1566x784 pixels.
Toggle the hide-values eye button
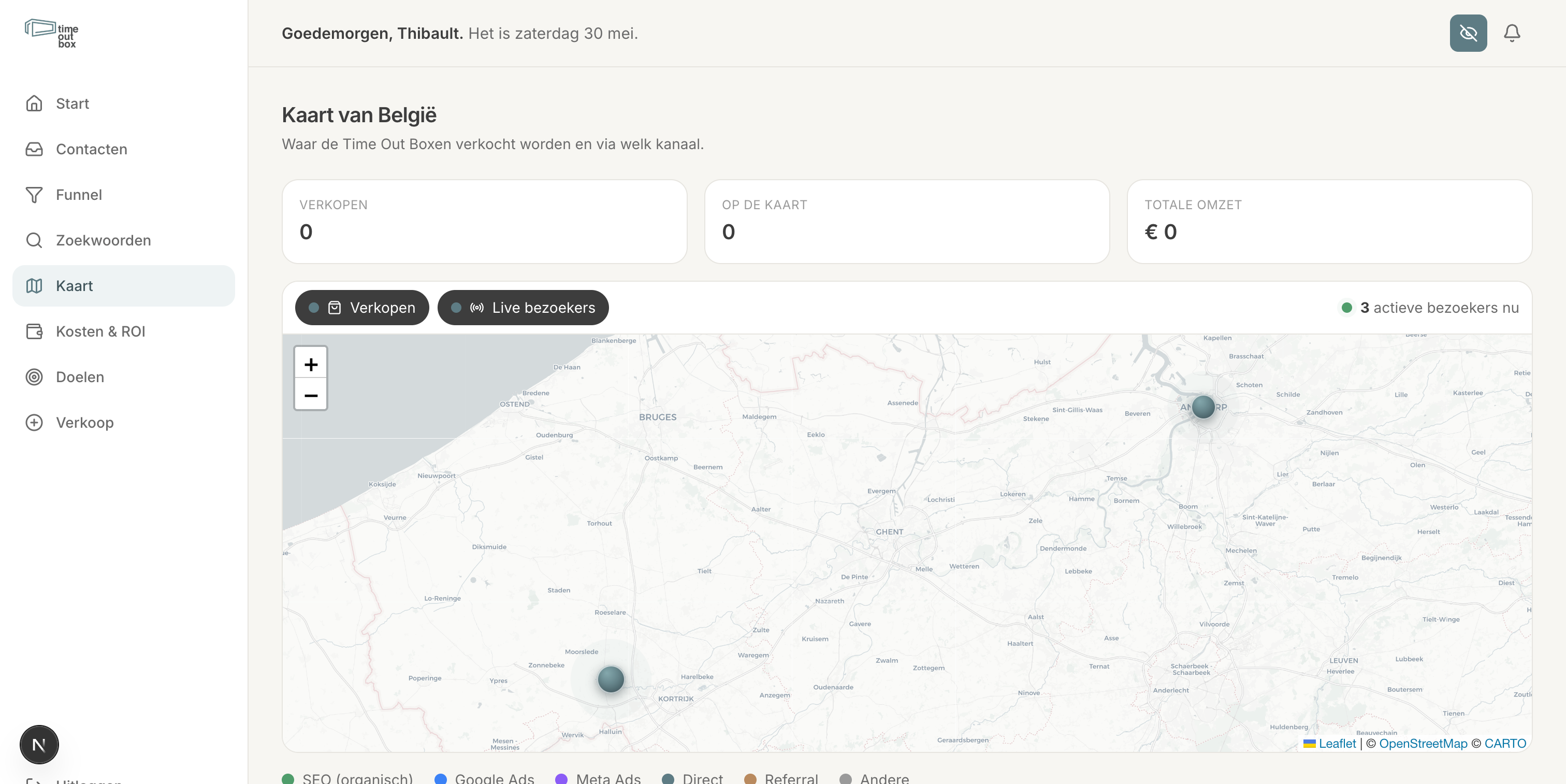click(x=1468, y=33)
